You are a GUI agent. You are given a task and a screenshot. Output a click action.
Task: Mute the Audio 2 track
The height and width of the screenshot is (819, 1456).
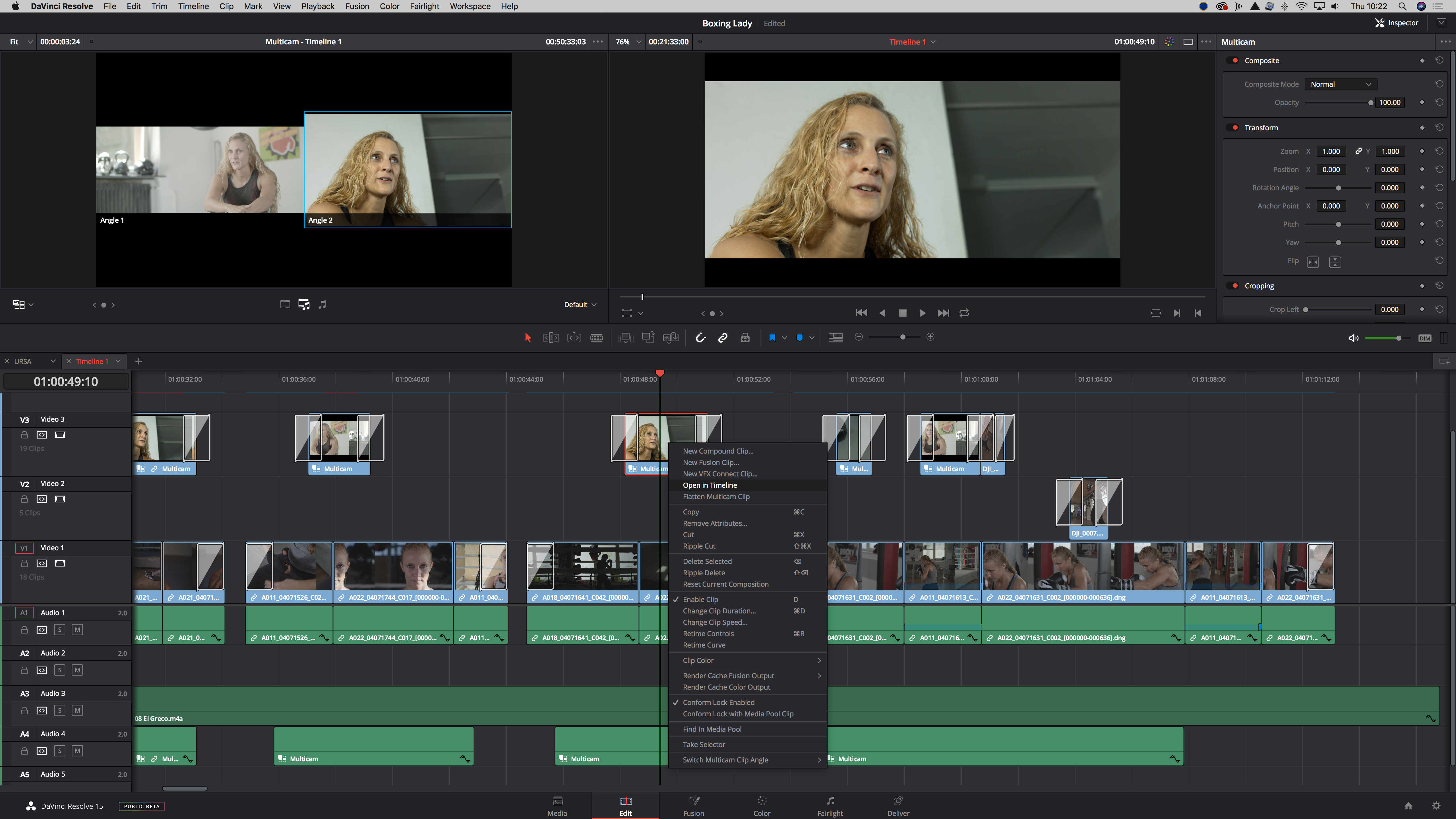point(77,670)
